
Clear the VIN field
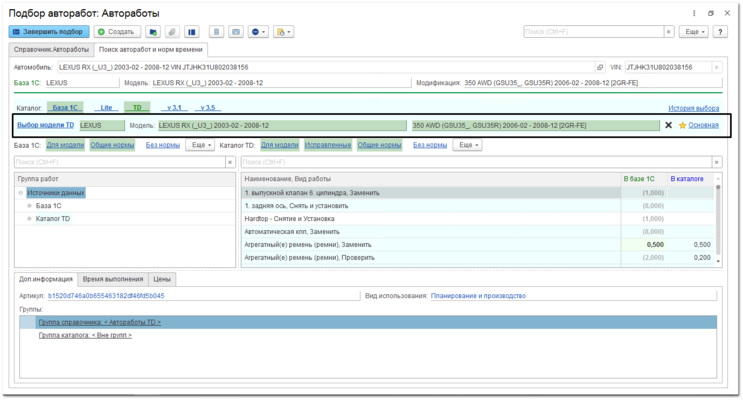click(x=716, y=67)
